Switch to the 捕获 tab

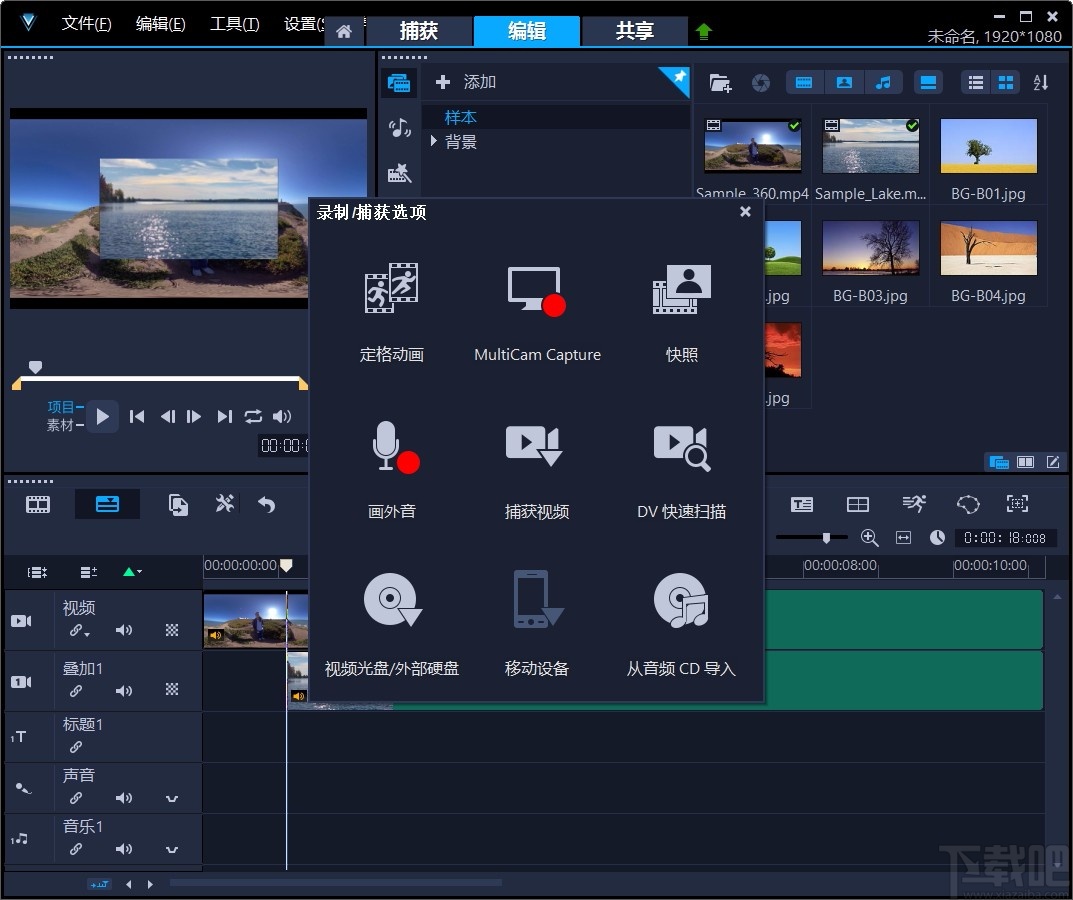point(419,31)
